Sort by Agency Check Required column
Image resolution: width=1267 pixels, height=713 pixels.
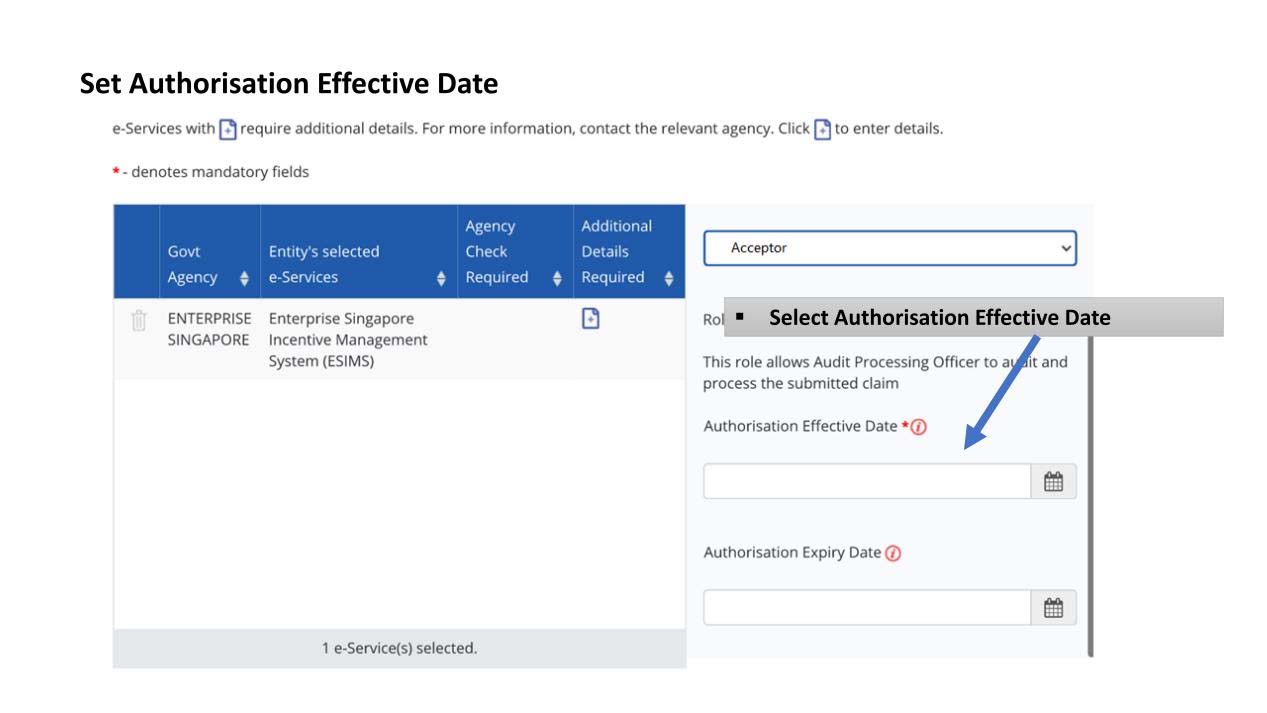[557, 278]
